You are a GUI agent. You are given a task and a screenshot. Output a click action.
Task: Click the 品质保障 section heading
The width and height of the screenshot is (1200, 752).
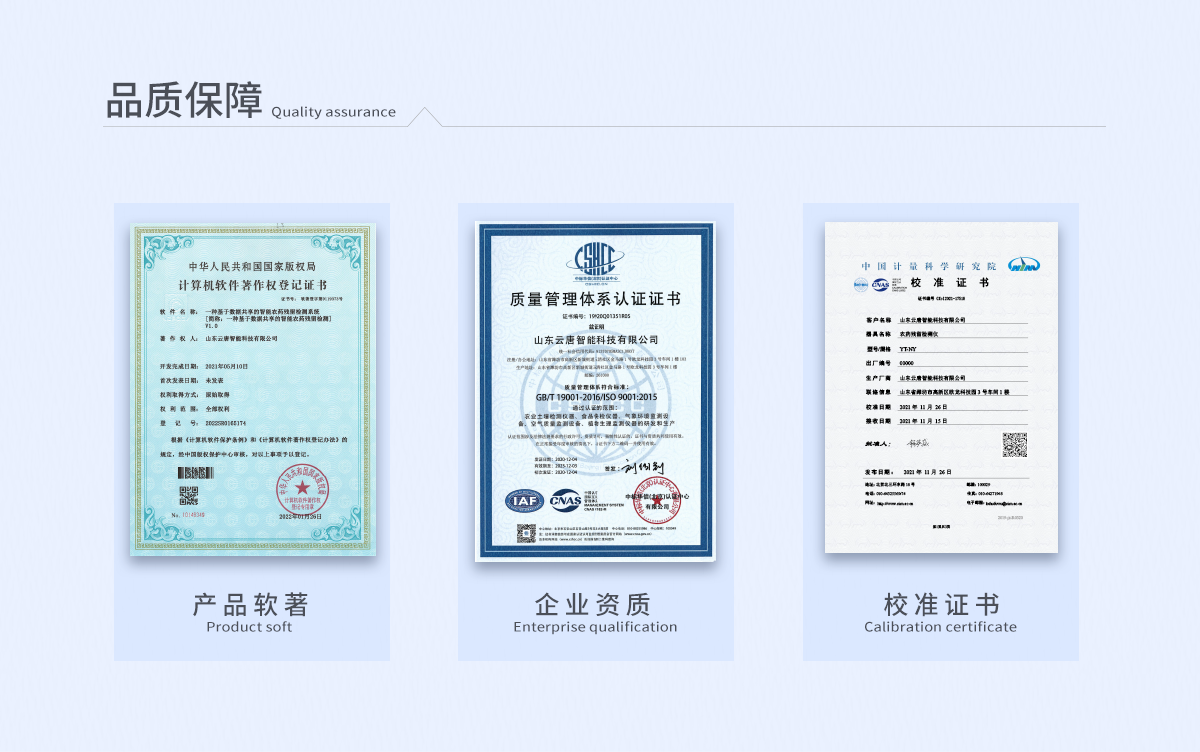[184, 101]
